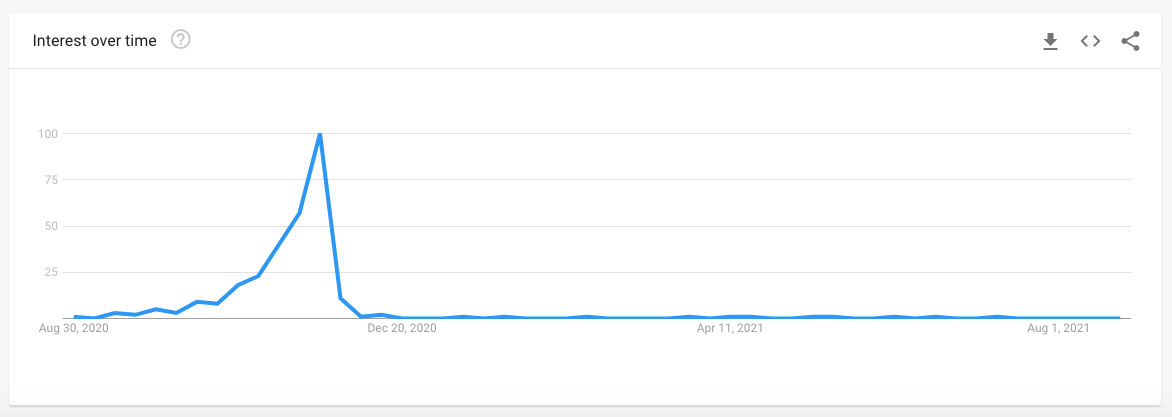Share the interest over time chart
Viewport: 1172px width, 417px height.
tap(1130, 41)
